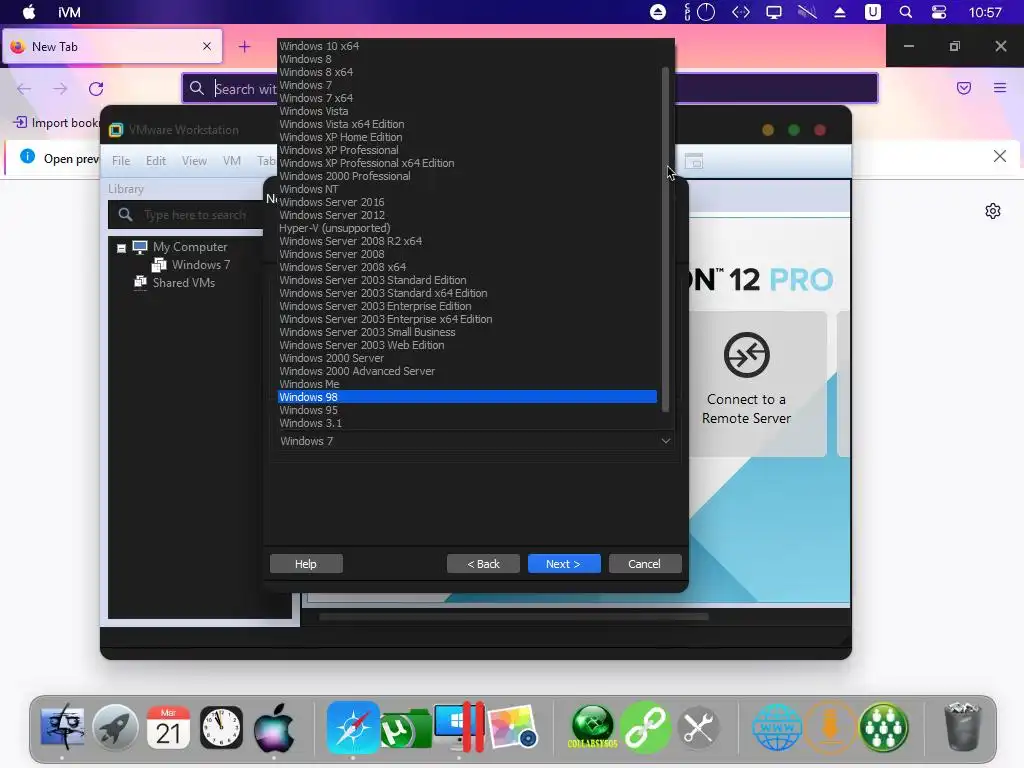Screen dimensions: 1024x768
Task: Choose Windows XP Professional x64 Edition
Action: pos(468,163)
